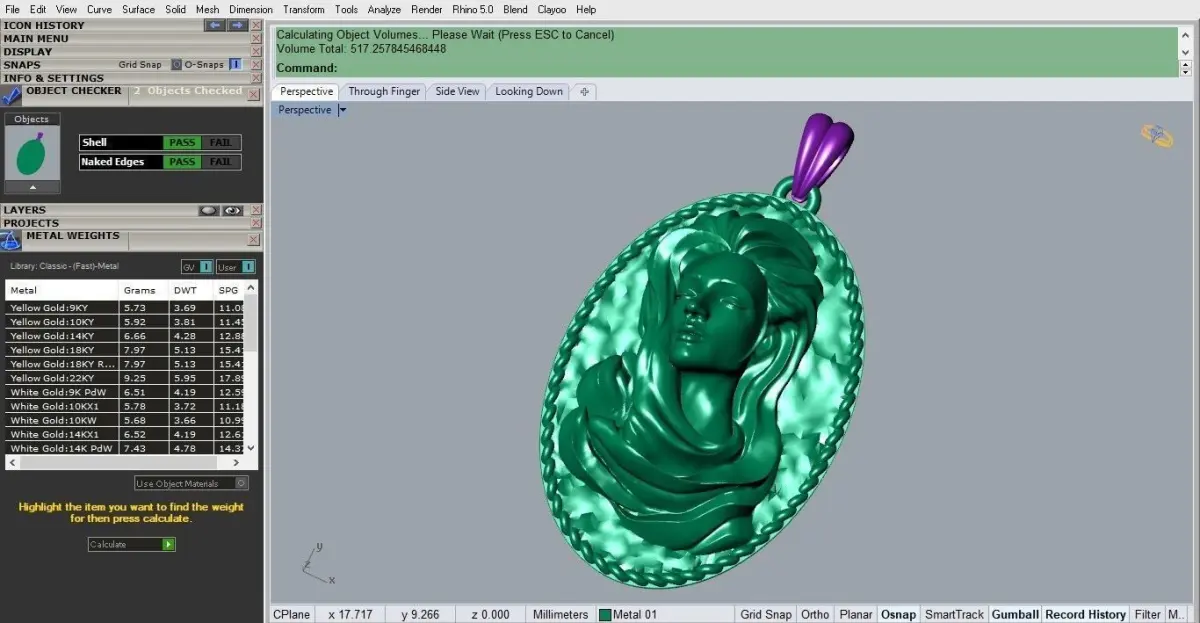1200x623 pixels.
Task: Open the Surface menu
Action: 138,9
